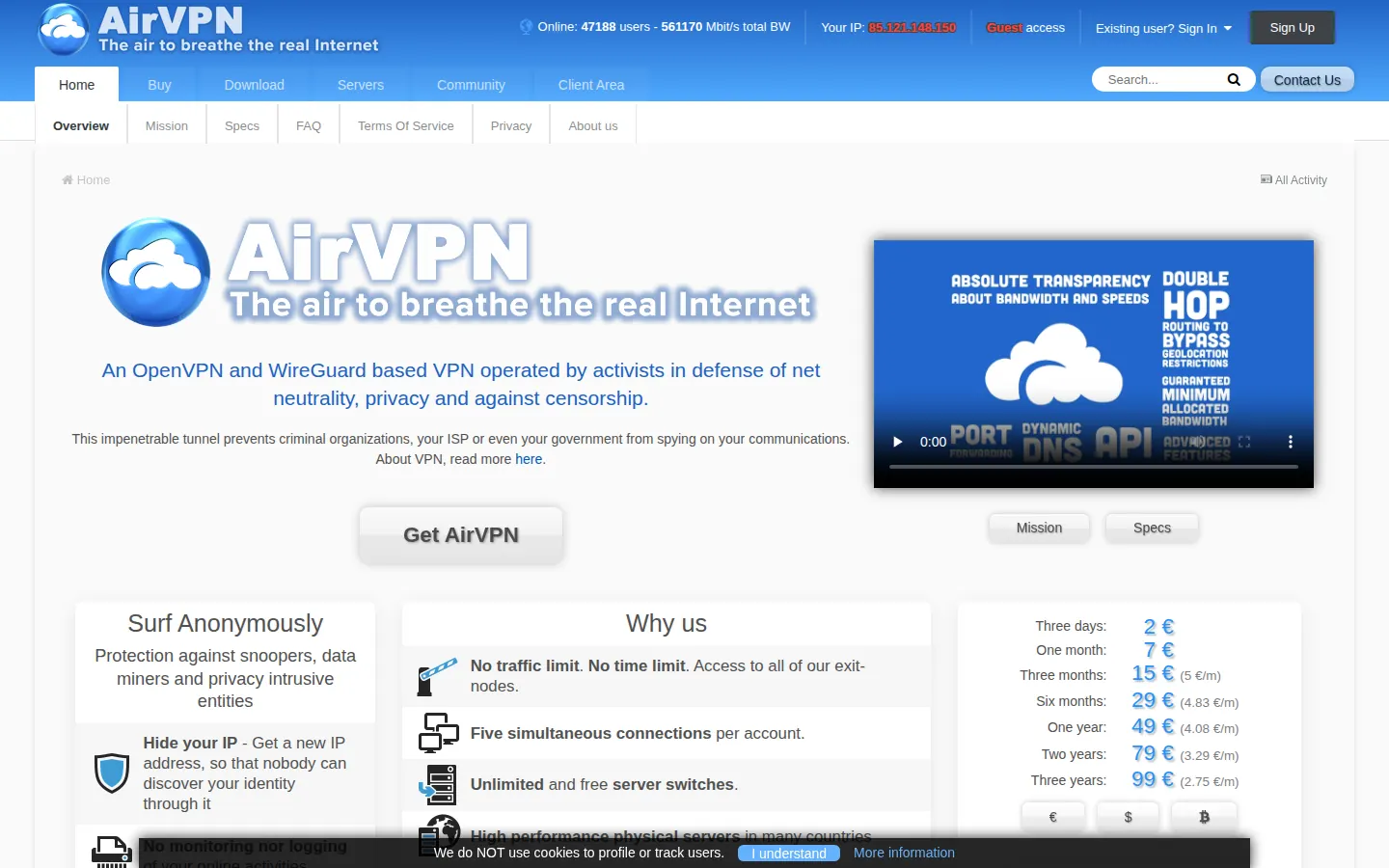Open the Home main tab
The height and width of the screenshot is (868, 1389).
(x=76, y=85)
